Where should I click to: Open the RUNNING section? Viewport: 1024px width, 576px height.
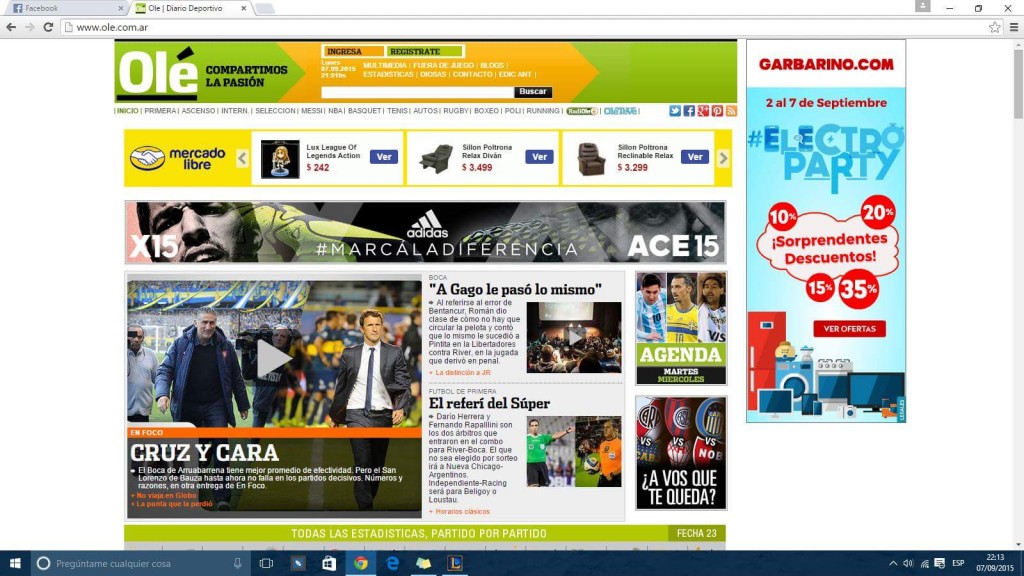tap(543, 111)
